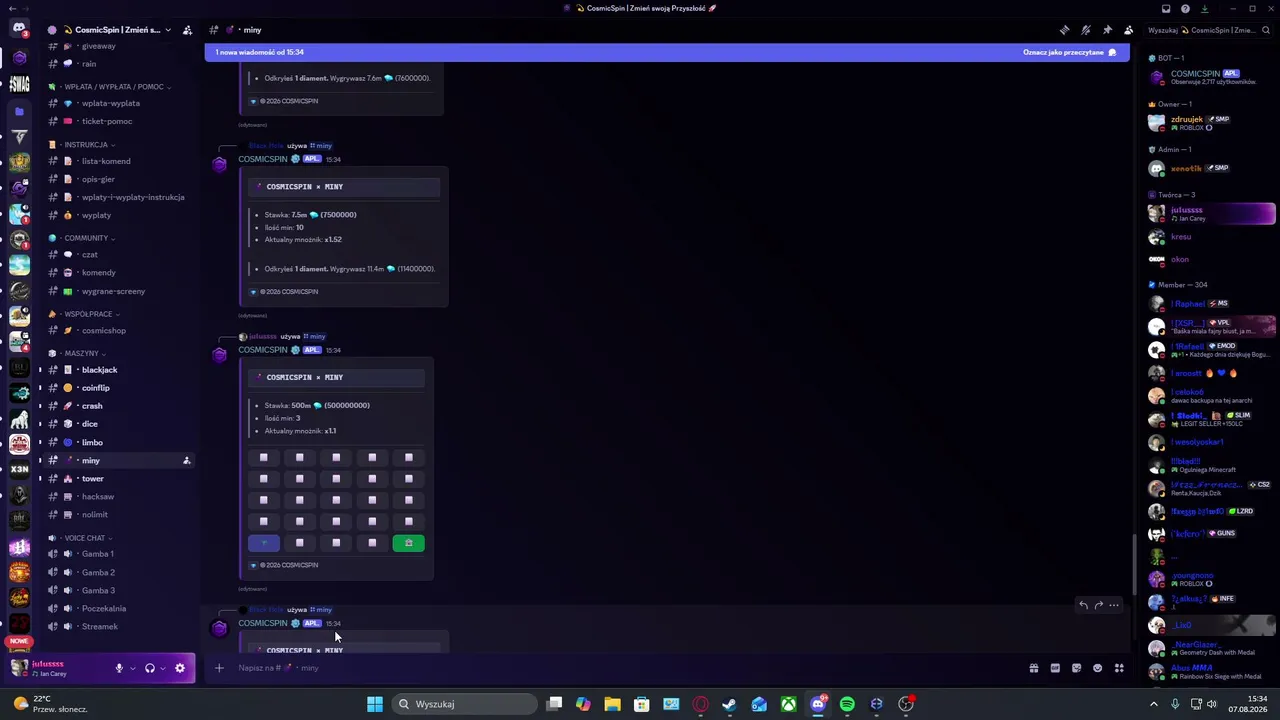Click the forward arrow icon on the hovered message
The width and height of the screenshot is (1280, 720).
(x=1098, y=605)
